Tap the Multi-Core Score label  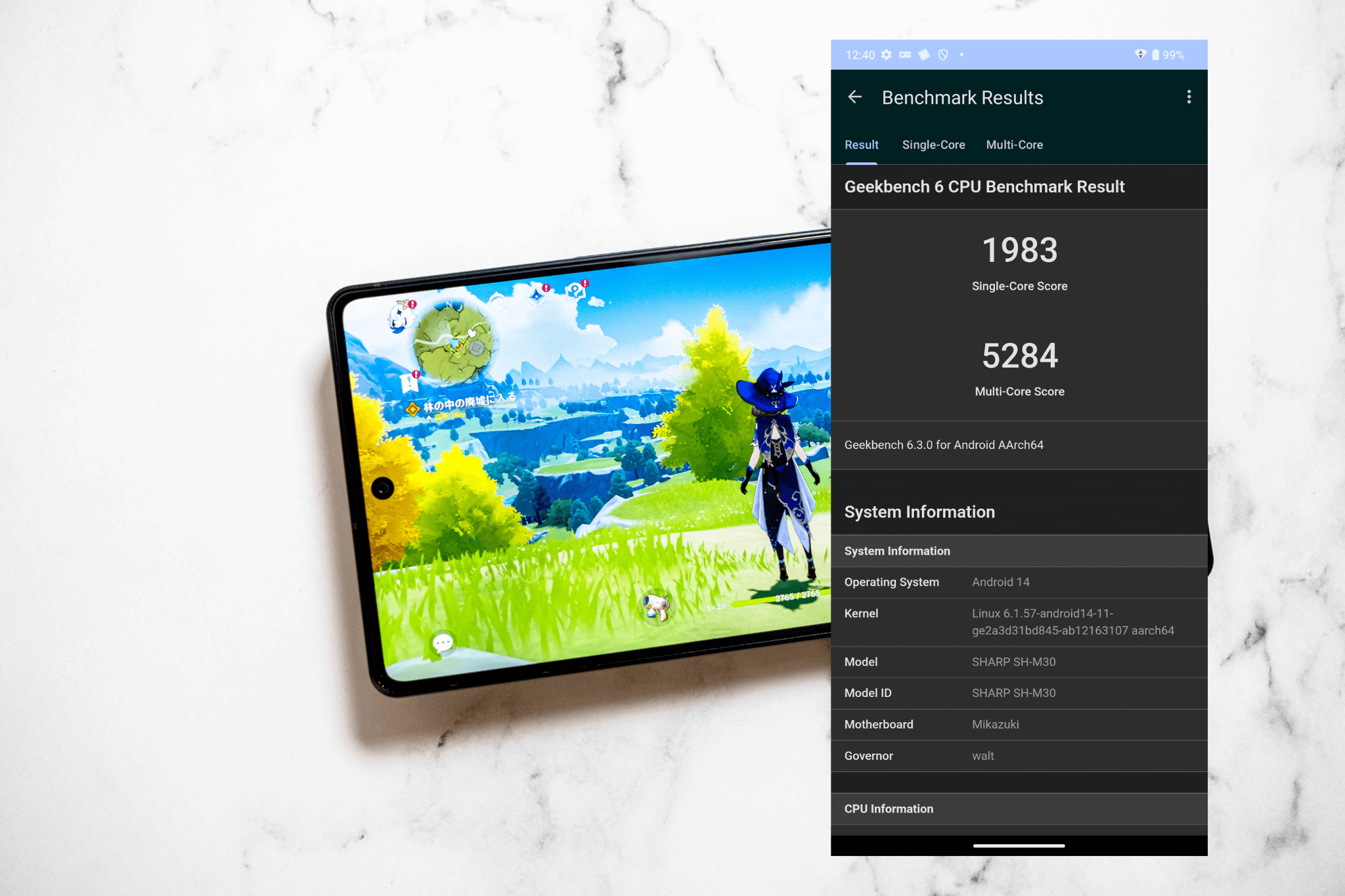tap(1019, 392)
